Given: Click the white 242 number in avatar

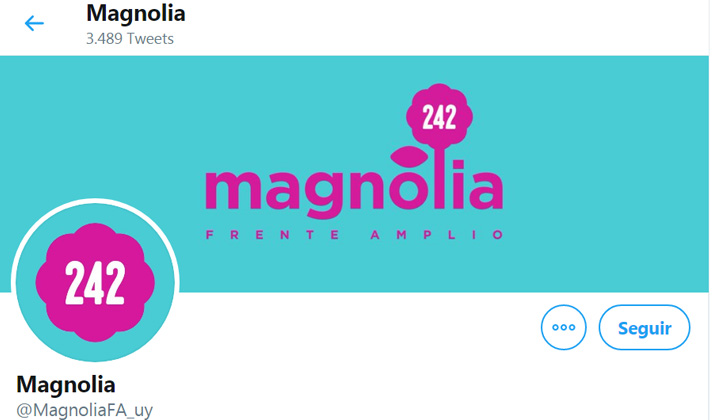Looking at the screenshot, I should (95, 283).
